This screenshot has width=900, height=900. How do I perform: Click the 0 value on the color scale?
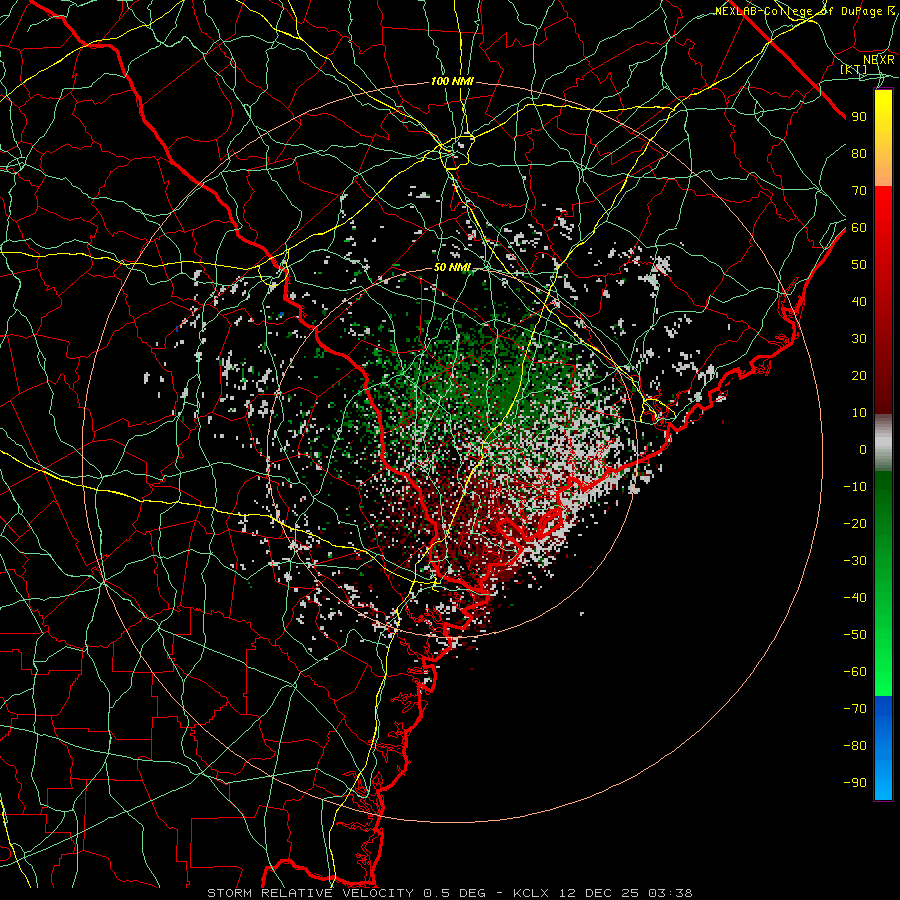click(x=863, y=449)
